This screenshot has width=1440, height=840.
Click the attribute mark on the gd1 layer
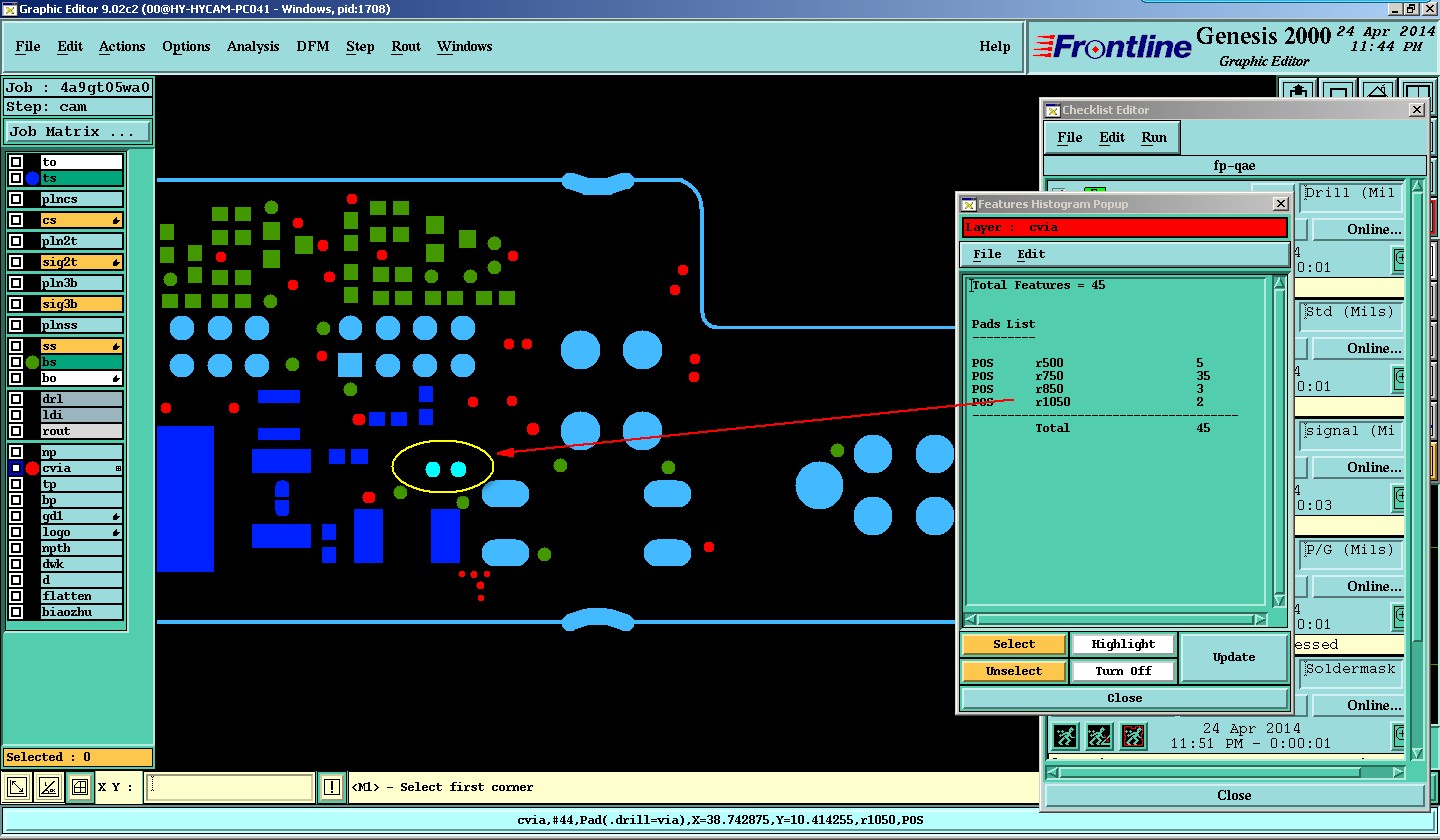click(117, 516)
